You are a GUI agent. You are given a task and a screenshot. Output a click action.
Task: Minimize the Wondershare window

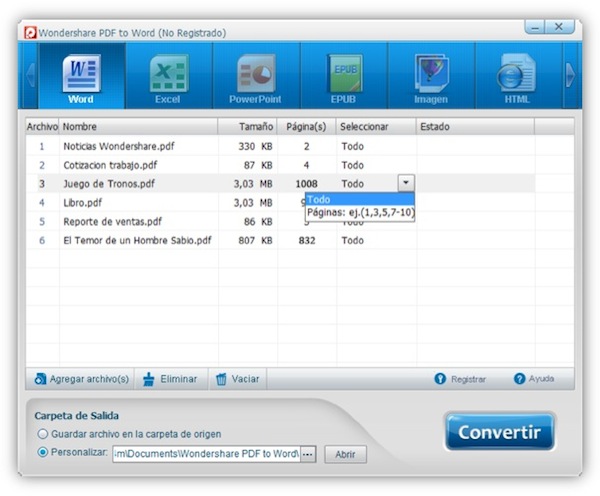[x=535, y=27]
